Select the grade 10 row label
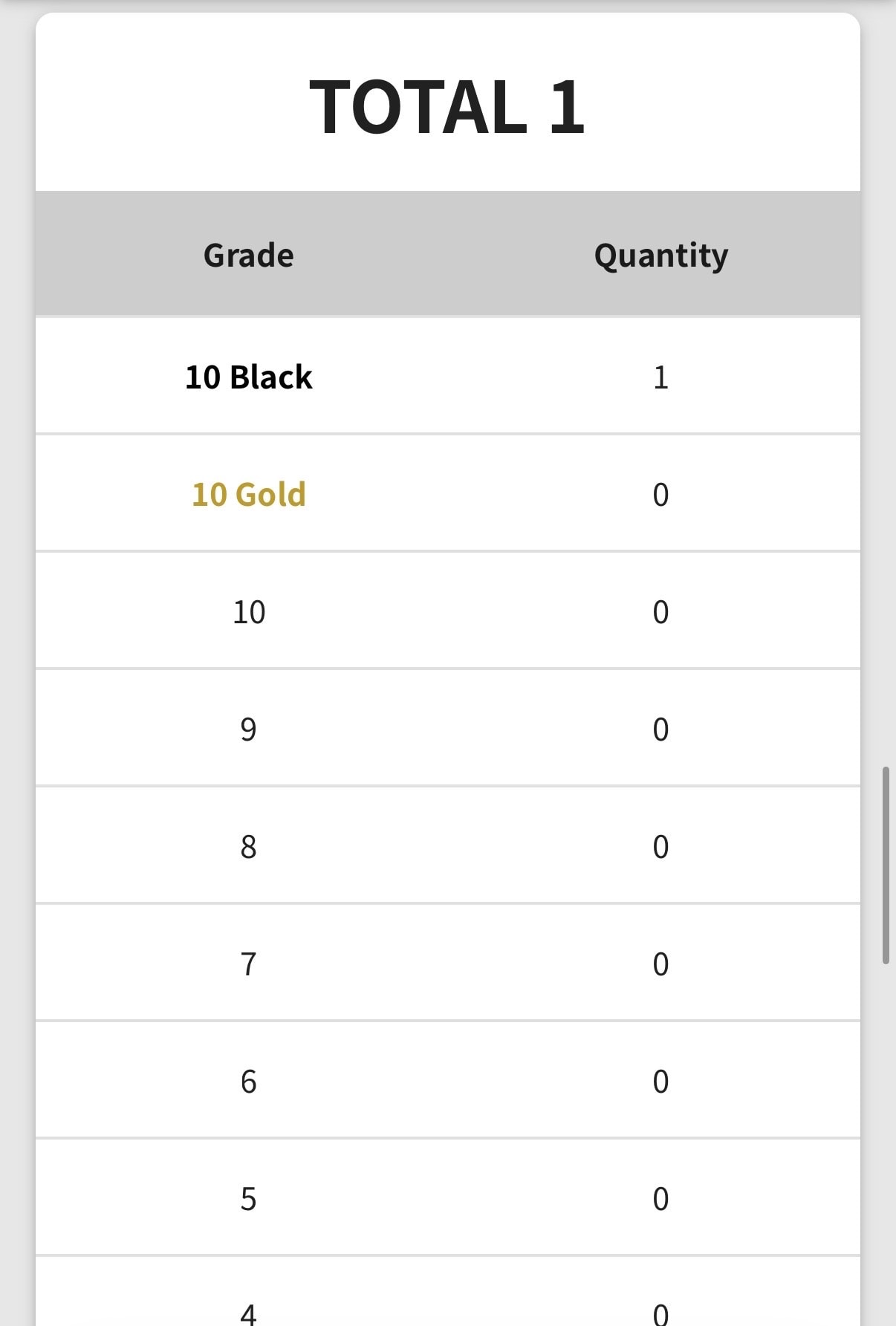Viewport: 896px width, 1326px height. pyautogui.click(x=249, y=612)
